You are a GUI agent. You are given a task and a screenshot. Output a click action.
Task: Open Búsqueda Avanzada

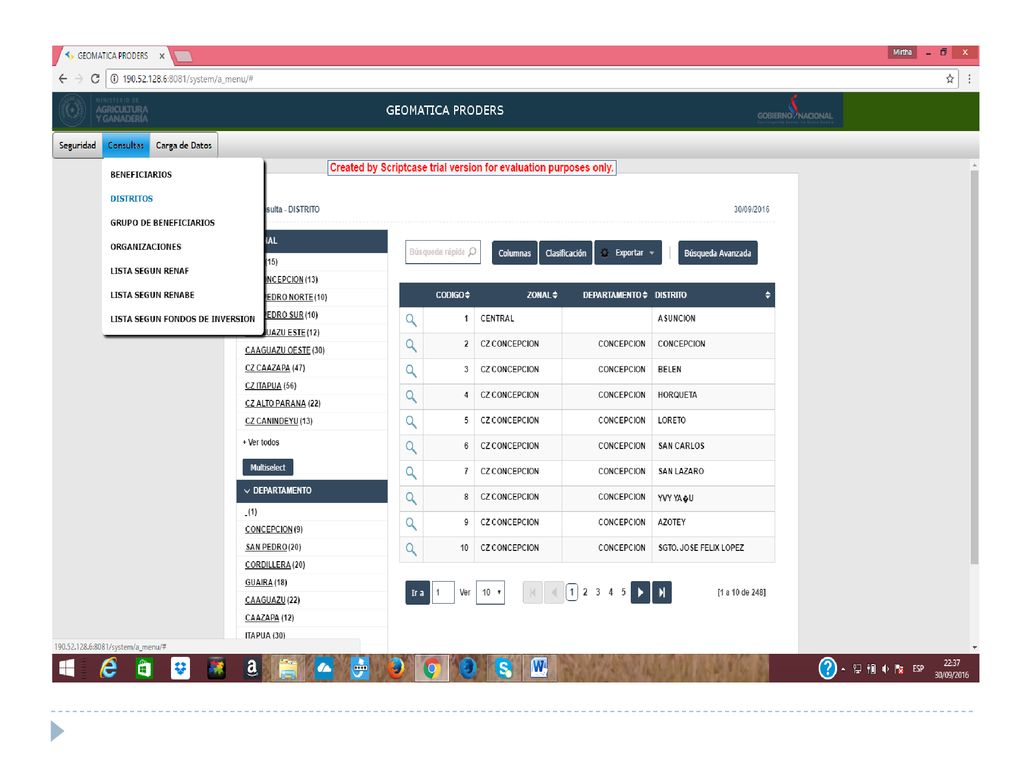click(x=718, y=253)
